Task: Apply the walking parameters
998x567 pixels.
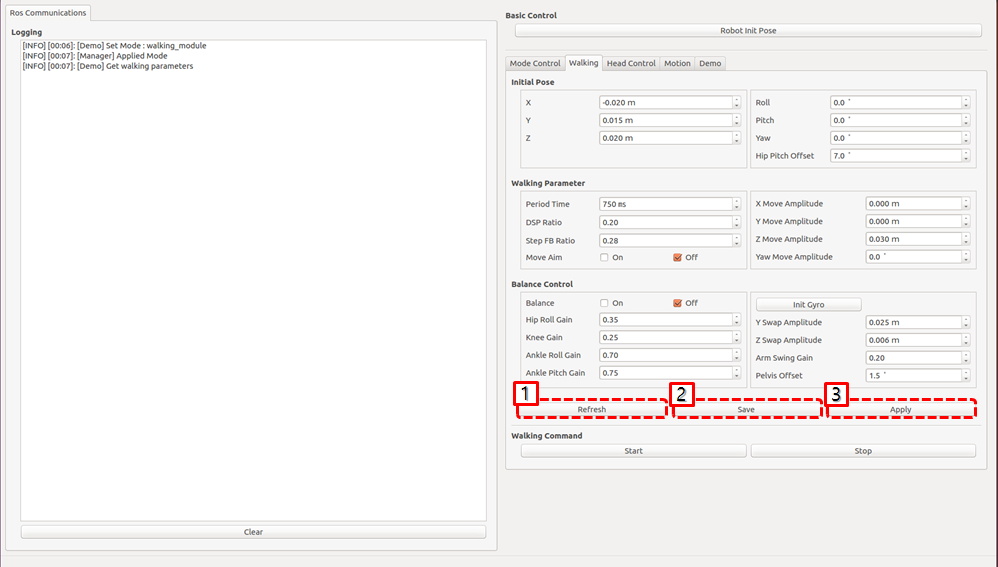Action: coord(901,409)
